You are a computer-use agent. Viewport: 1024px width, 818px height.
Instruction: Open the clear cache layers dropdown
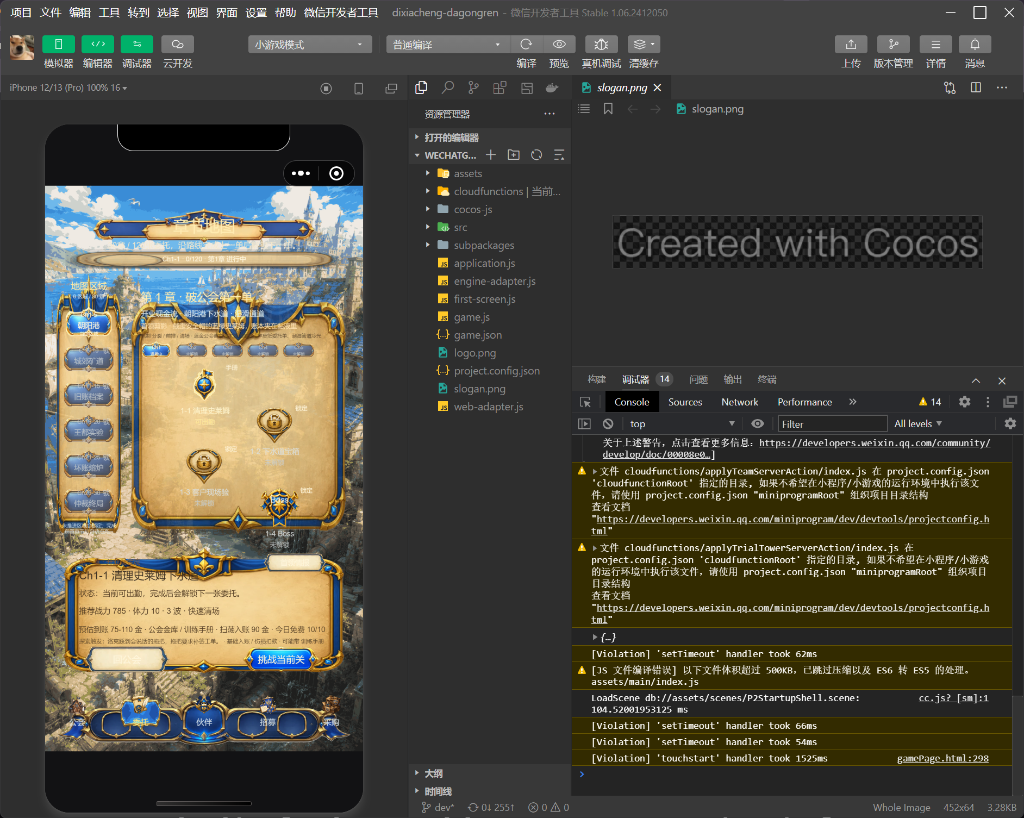click(644, 44)
